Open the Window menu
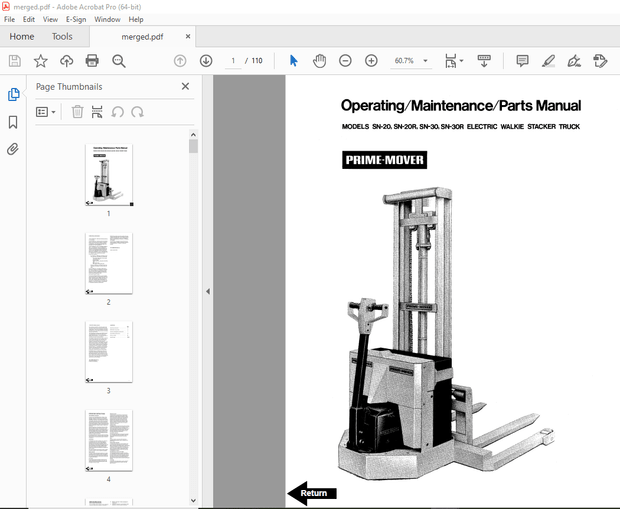Image resolution: width=620 pixels, height=509 pixels. (107, 19)
